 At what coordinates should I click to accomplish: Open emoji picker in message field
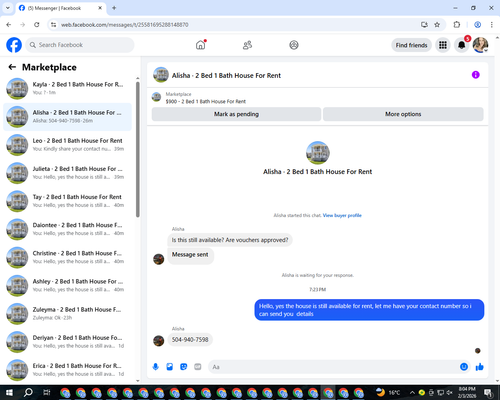[x=464, y=367]
